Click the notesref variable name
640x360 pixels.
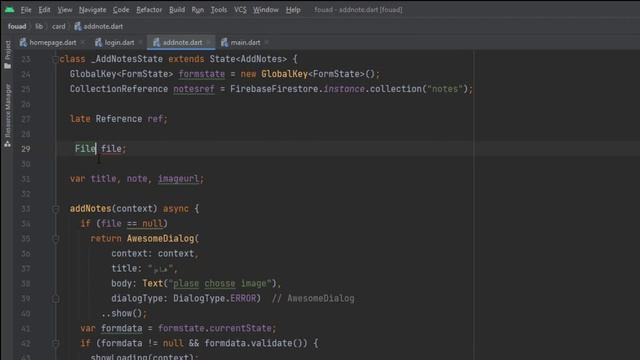tap(194, 89)
